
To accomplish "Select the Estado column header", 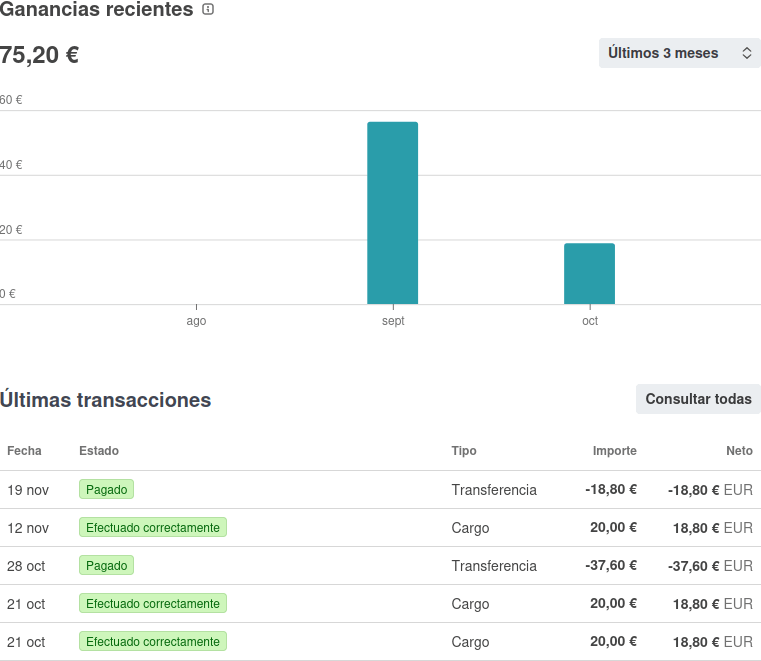I will pos(99,451).
